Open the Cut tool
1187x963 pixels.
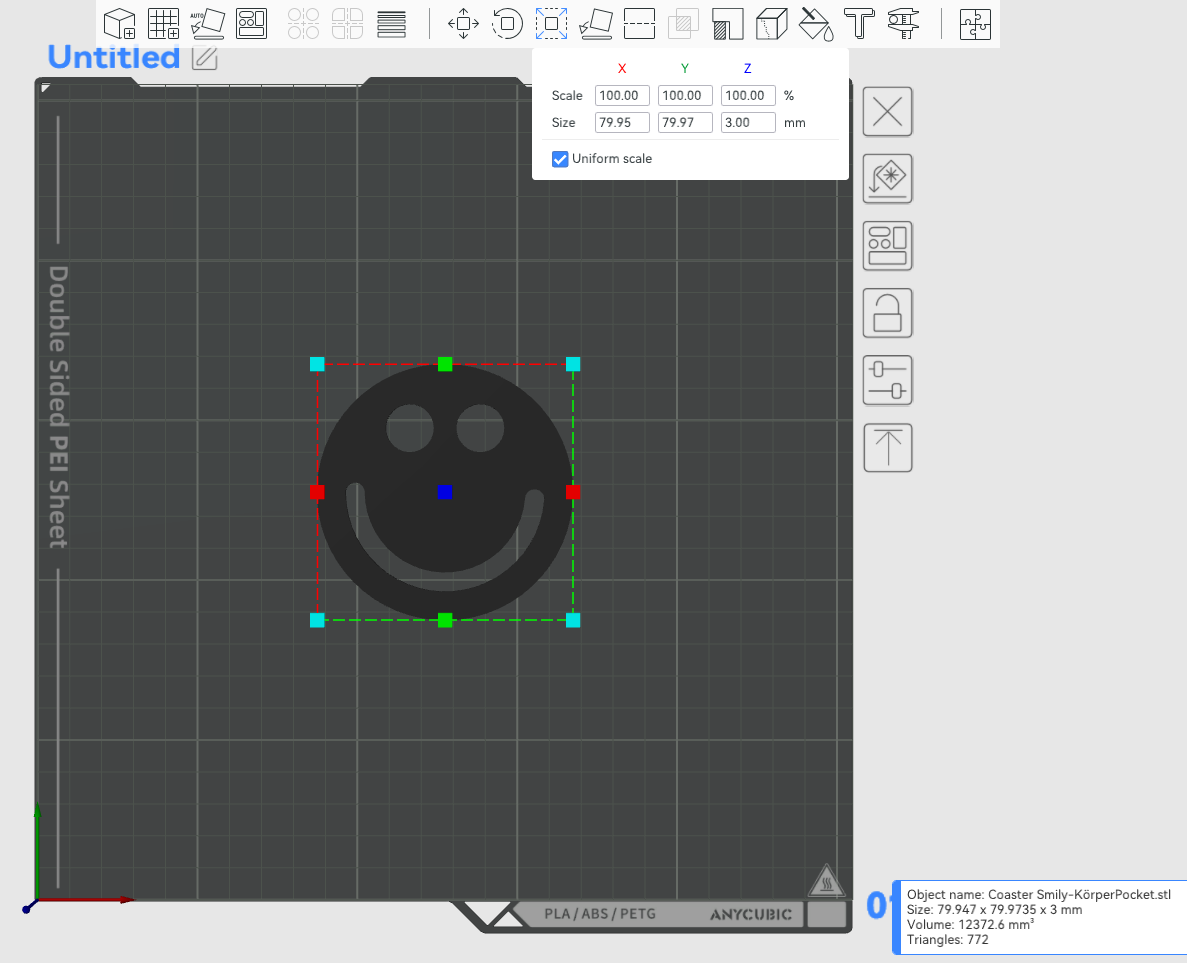[640, 23]
